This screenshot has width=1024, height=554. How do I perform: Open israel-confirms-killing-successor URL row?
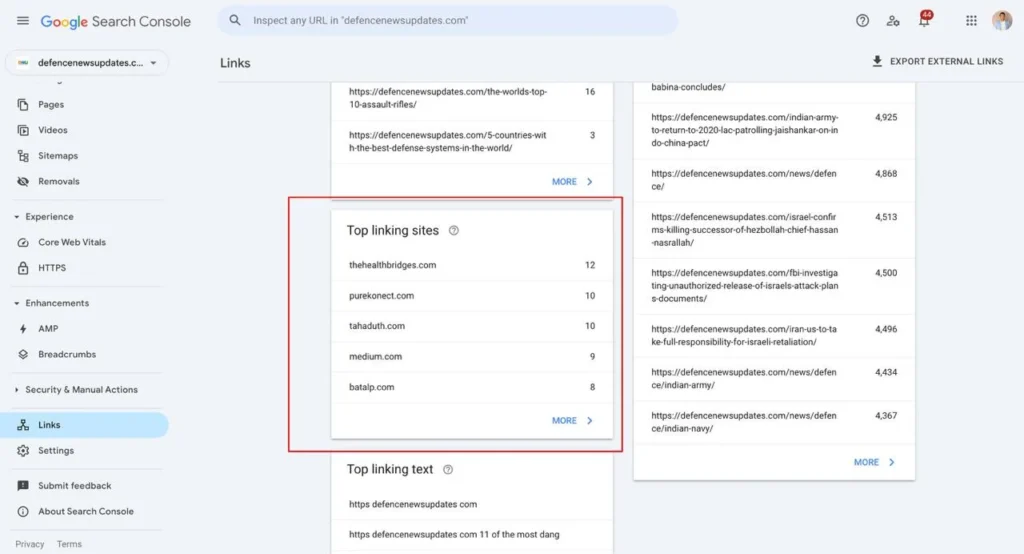(774, 230)
